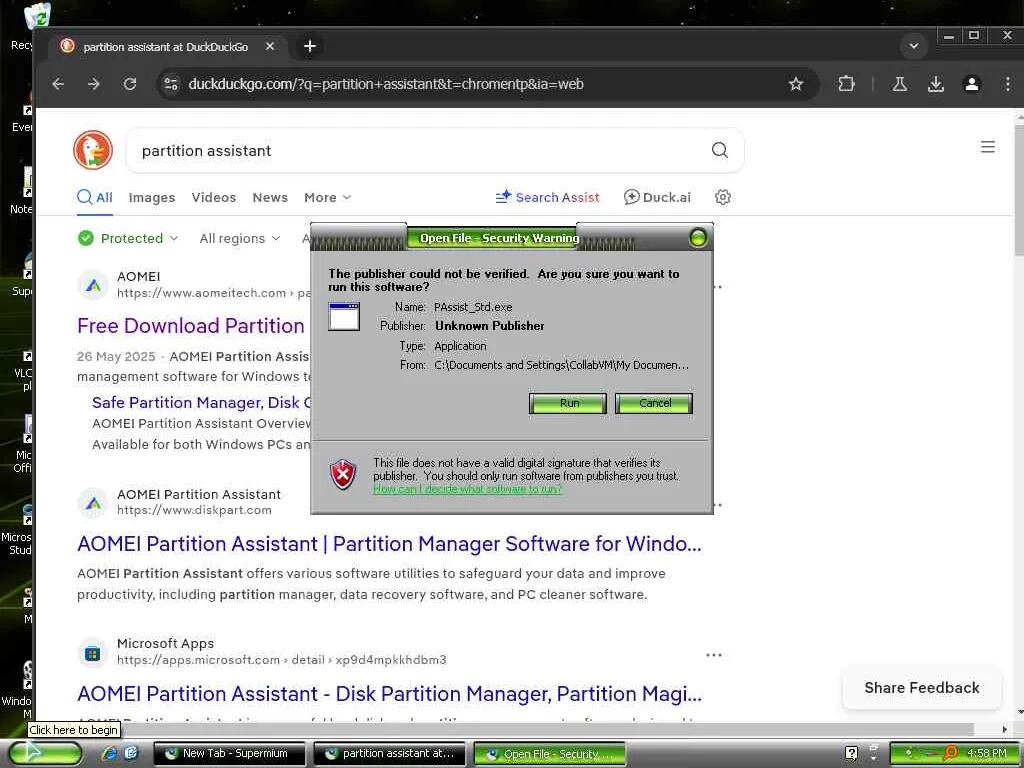Image resolution: width=1024 pixels, height=768 pixels.
Task: Click the Start button on taskbar
Action: coord(44,753)
